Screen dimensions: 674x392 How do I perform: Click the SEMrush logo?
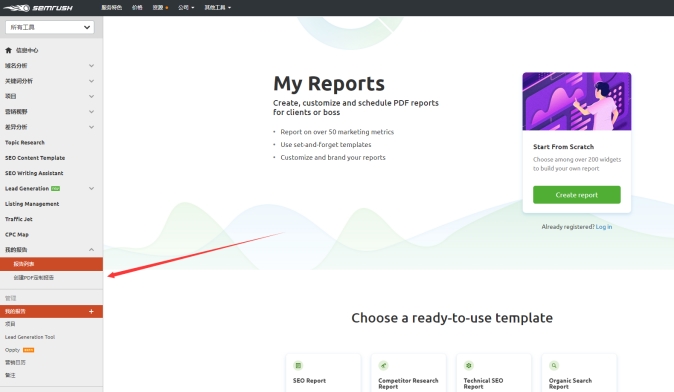point(38,8)
